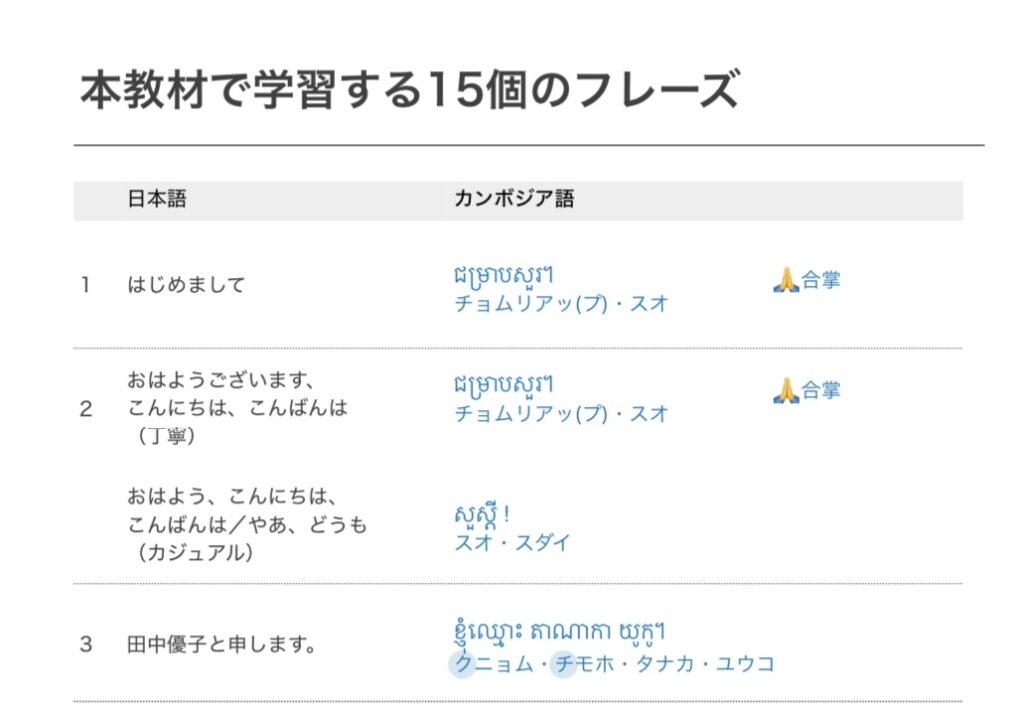Click the スオ・スダイ reading link
Image resolution: width=1024 pixels, height=709 pixels.
tap(512, 543)
